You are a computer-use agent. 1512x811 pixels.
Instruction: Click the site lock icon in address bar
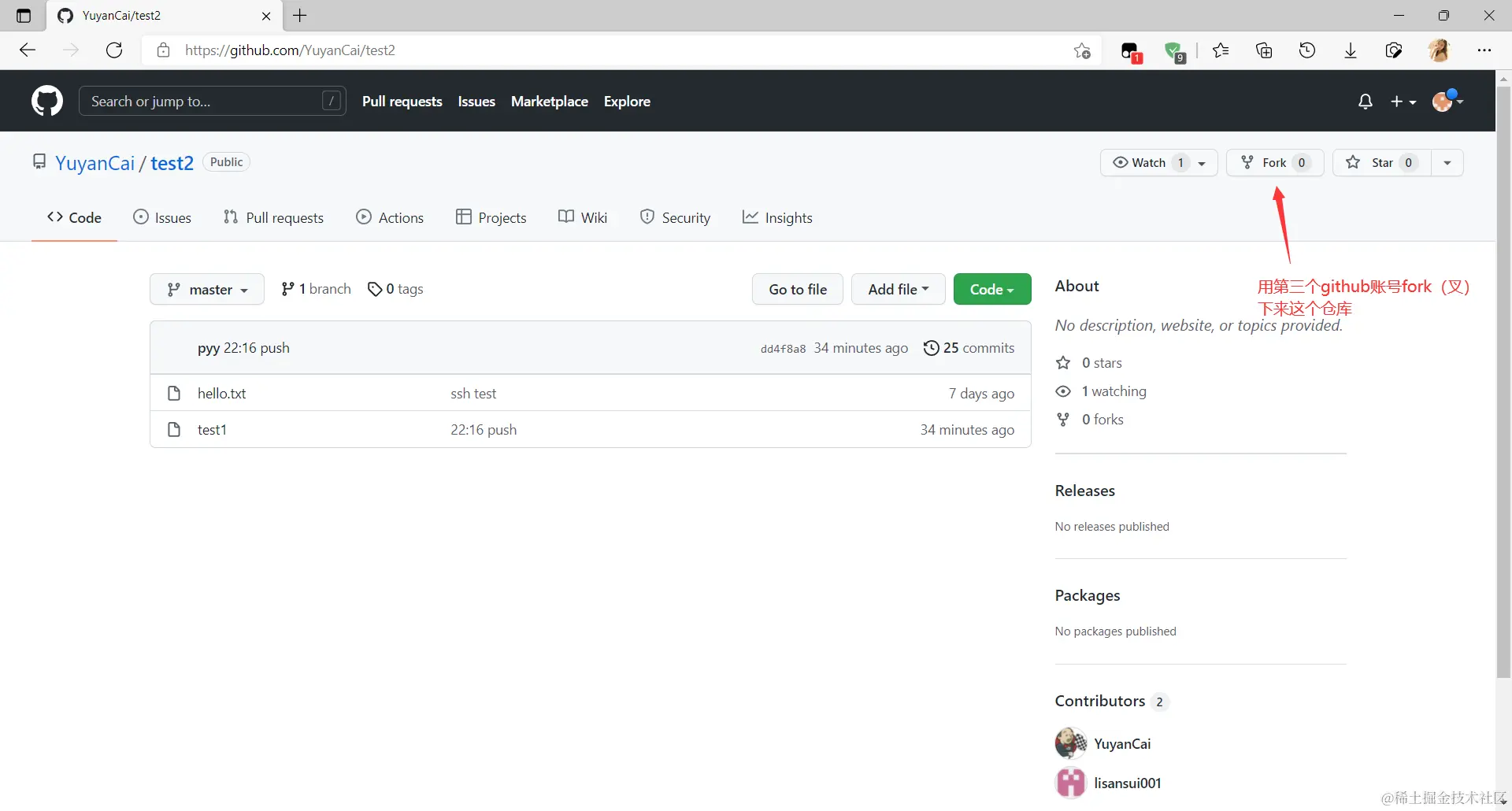[163, 50]
